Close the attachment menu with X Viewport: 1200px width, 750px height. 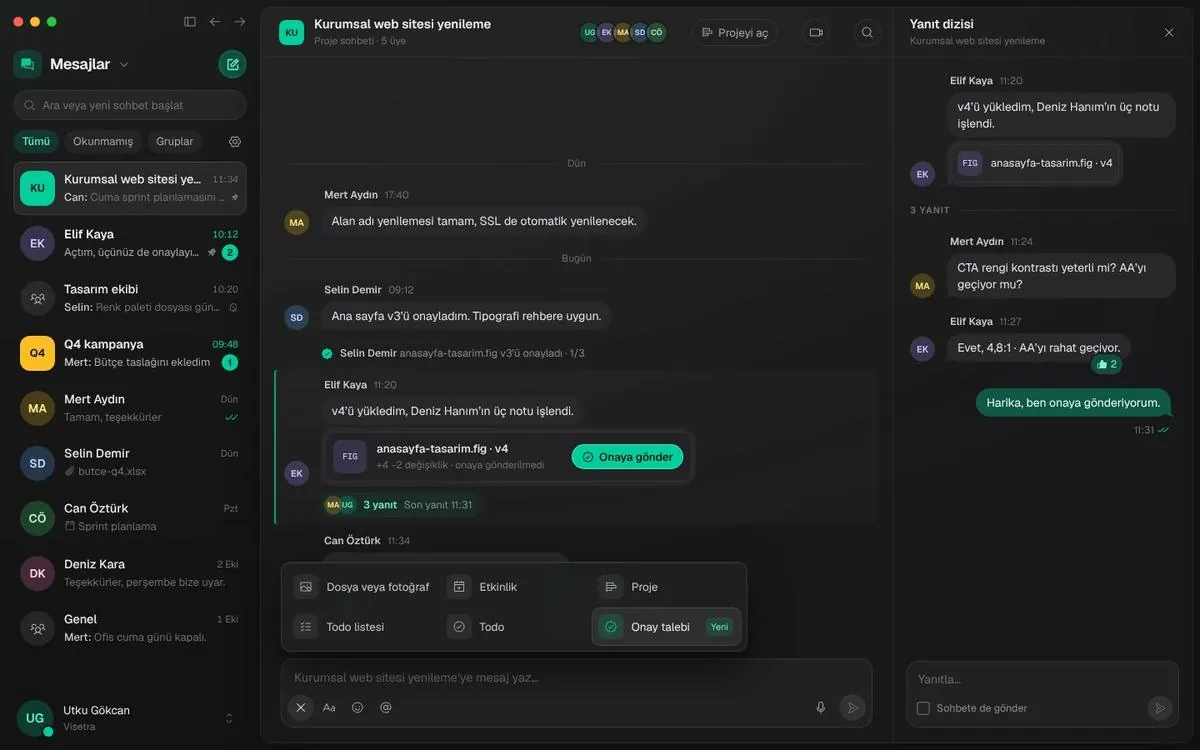click(x=301, y=707)
